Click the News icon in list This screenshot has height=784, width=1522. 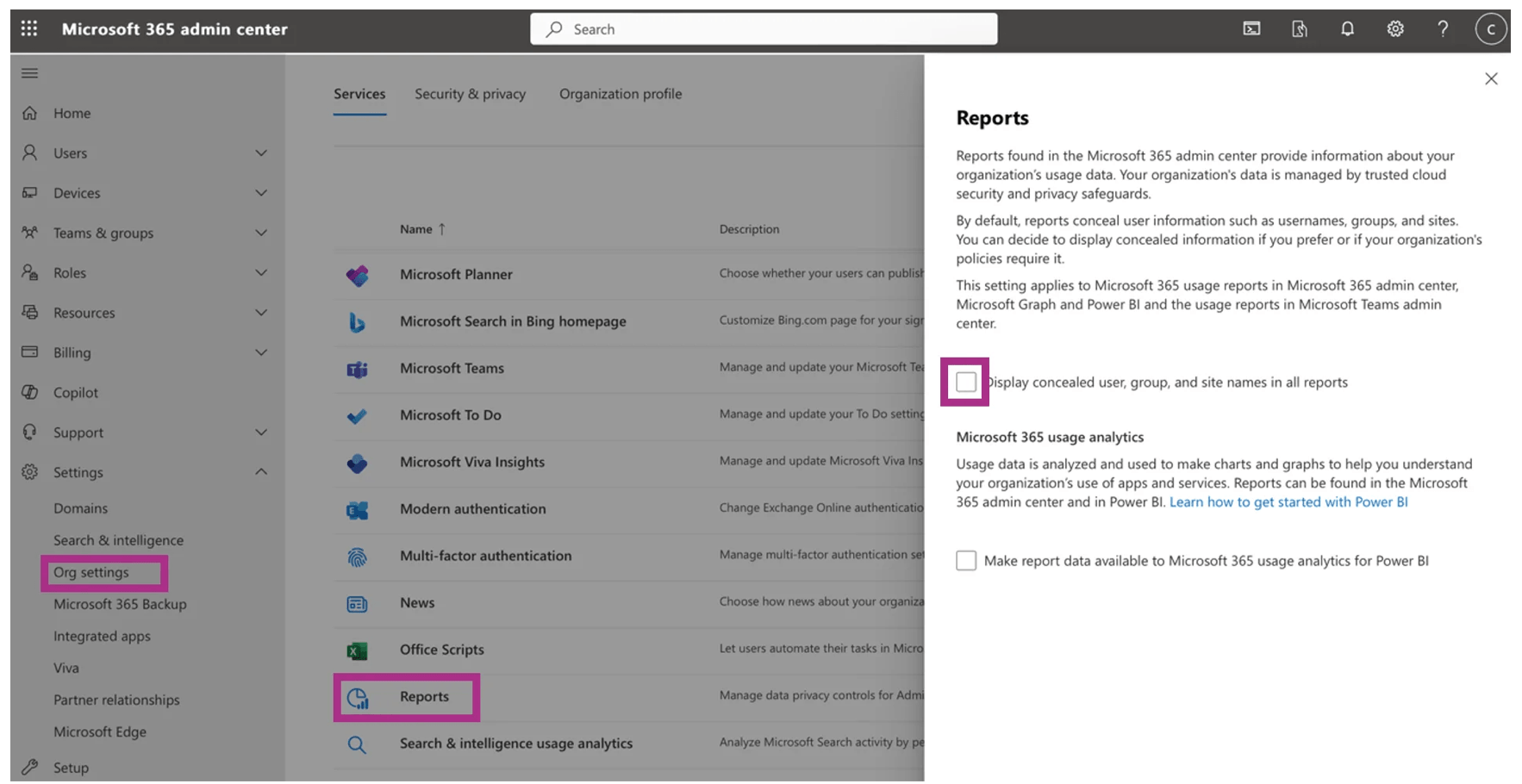coord(357,604)
